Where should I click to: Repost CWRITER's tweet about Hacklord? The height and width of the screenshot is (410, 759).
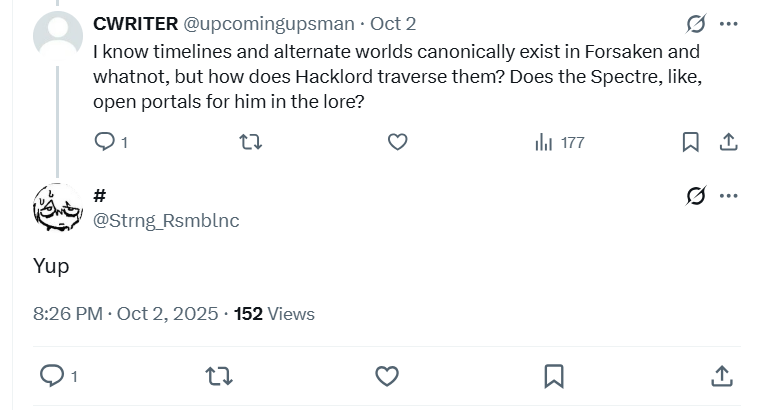tap(251, 142)
